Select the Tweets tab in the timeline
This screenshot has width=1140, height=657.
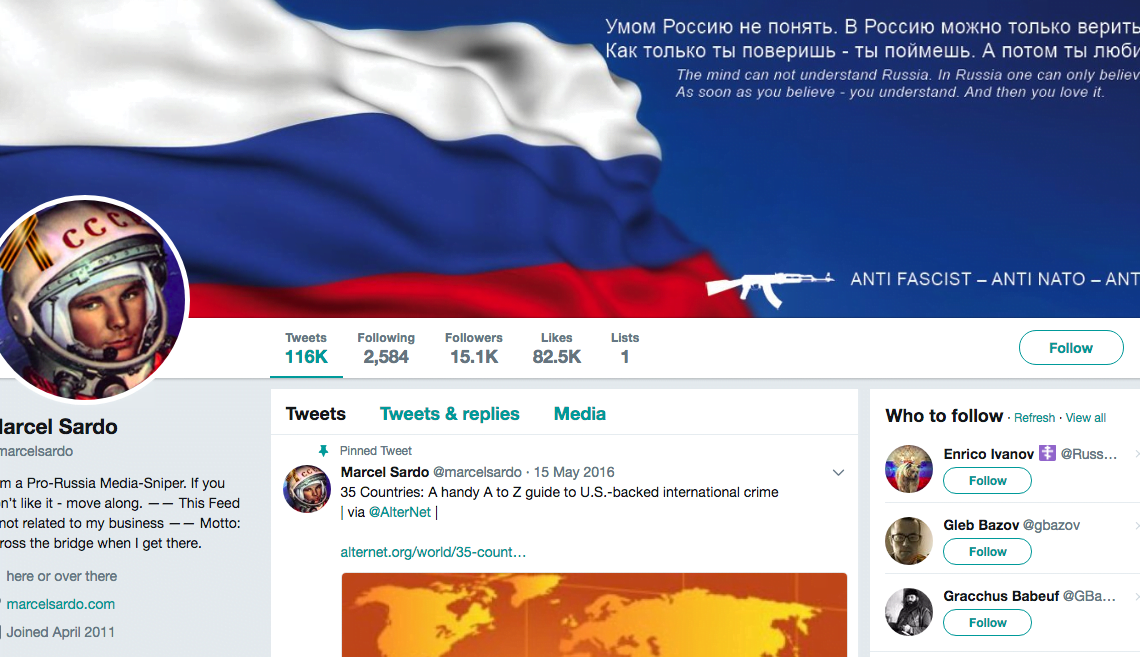[x=316, y=414]
